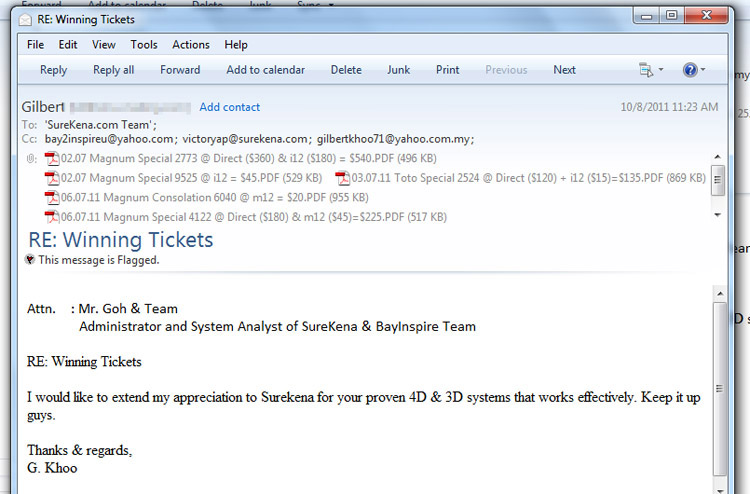Click the flag icon beside flagged message notice
Screen dimensions: 750x494
(30, 260)
